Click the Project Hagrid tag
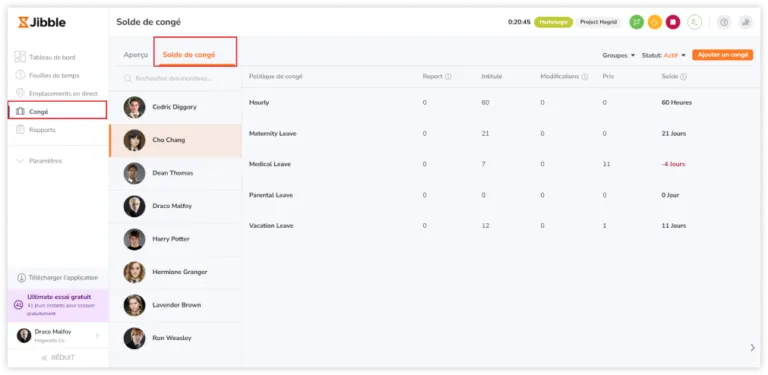Viewport: 768px width, 375px height. coord(599,22)
